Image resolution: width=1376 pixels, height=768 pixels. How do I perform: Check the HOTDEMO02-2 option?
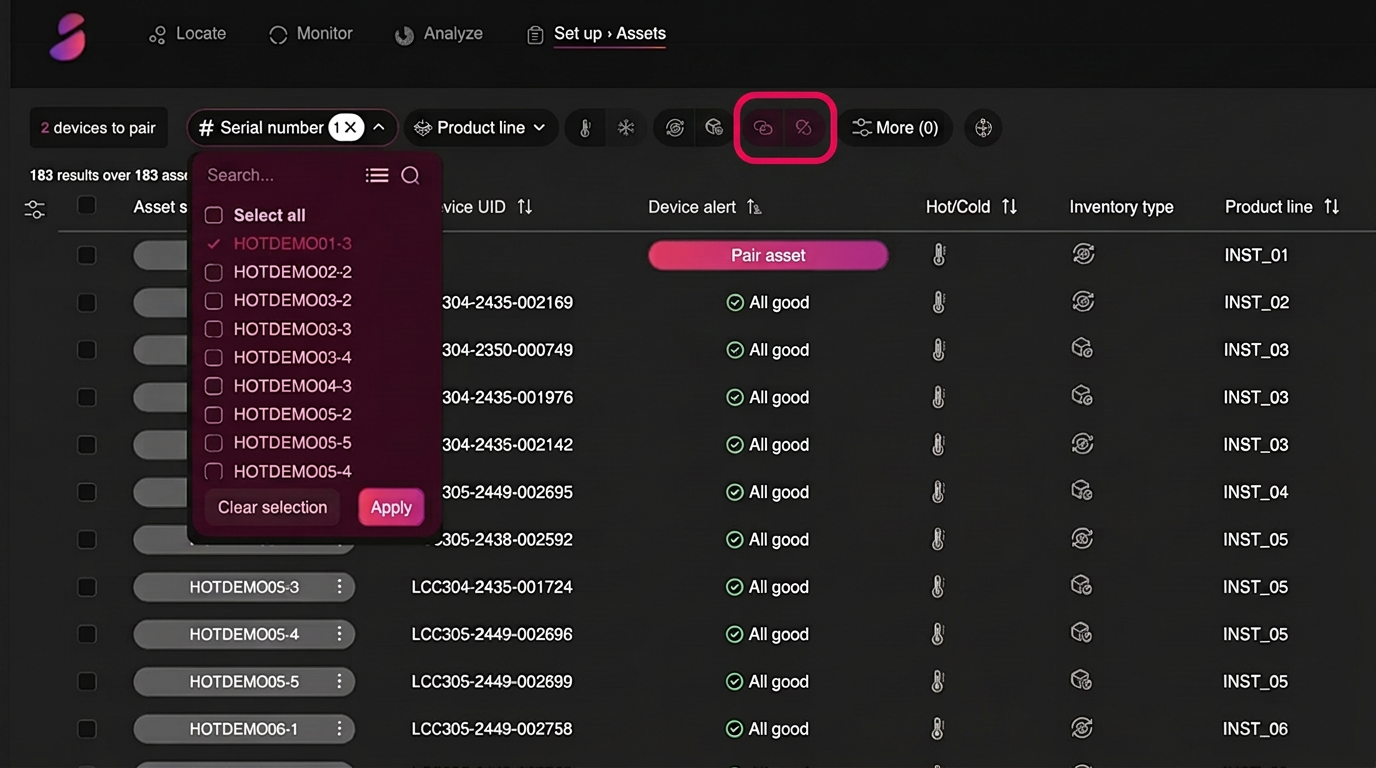[x=213, y=272]
